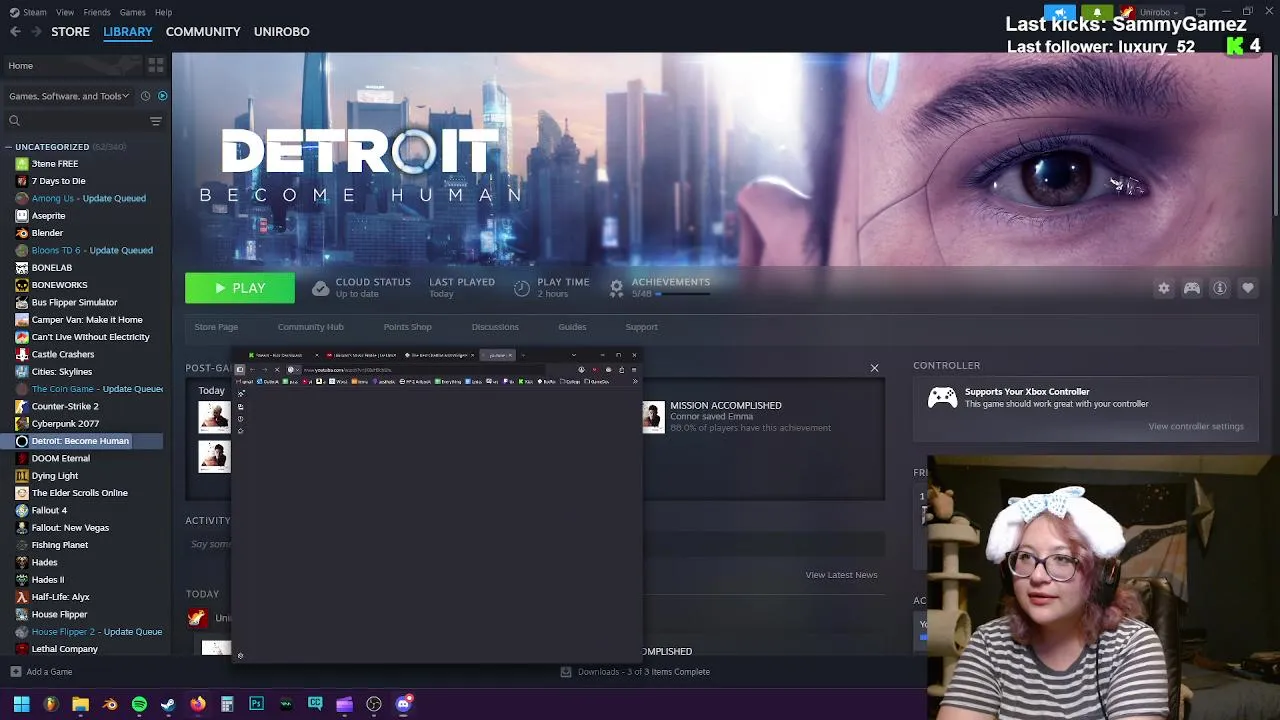The width and height of the screenshot is (1280, 720).
Task: Toggle show ready-to-play games filter
Action: point(162,96)
